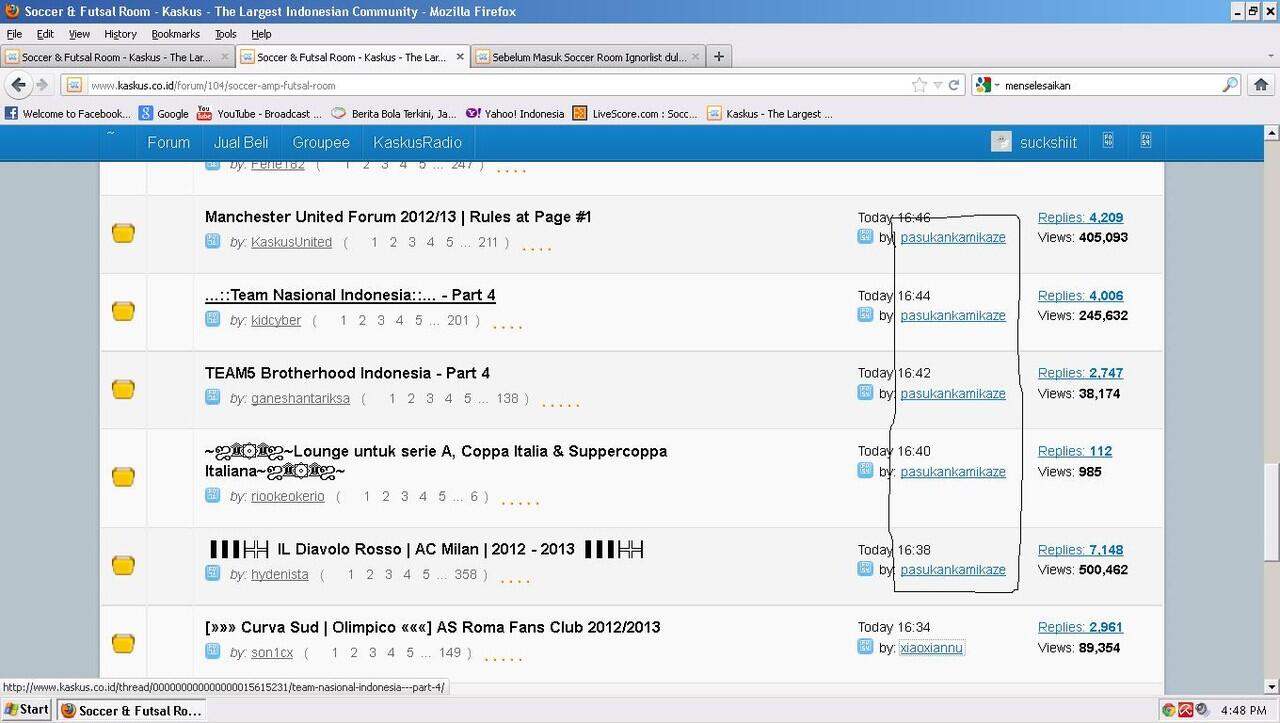This screenshot has height=723, width=1280.
Task: Reload the page with the refresh icon
Action: (954, 85)
